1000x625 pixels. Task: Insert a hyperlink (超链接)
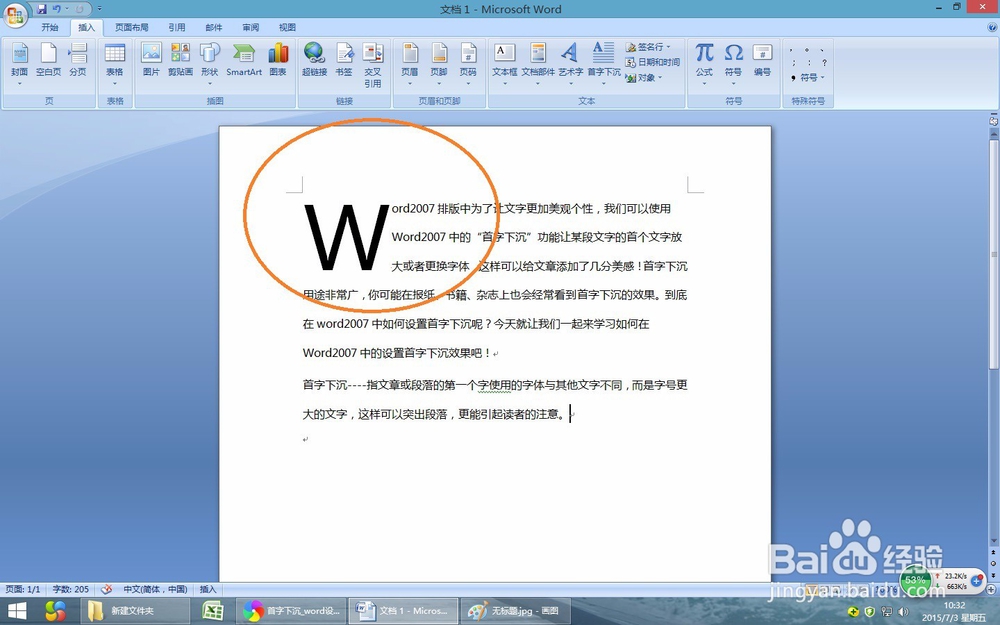click(314, 60)
